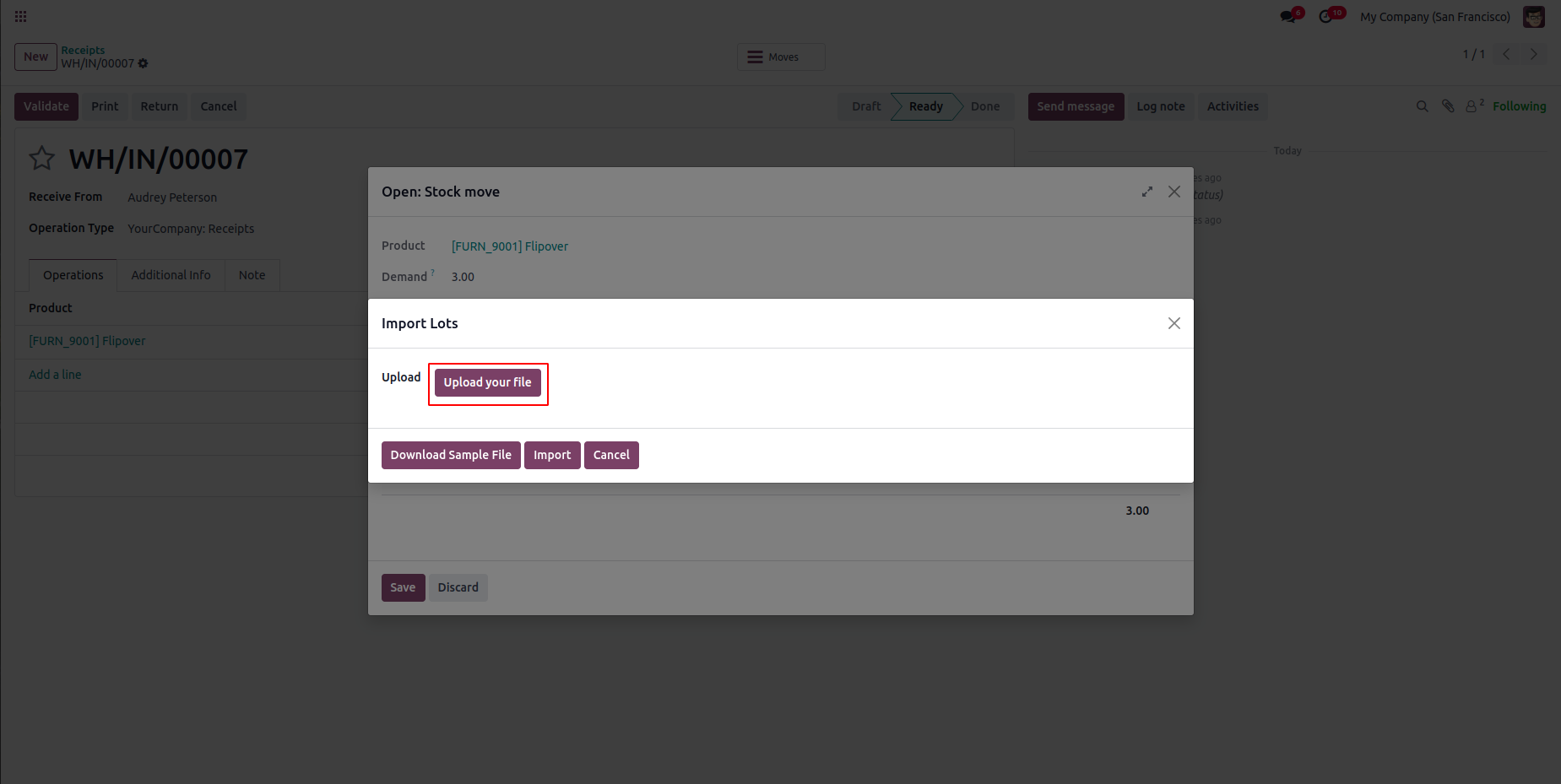
Task: Open the apps grid home menu
Action: click(21, 17)
